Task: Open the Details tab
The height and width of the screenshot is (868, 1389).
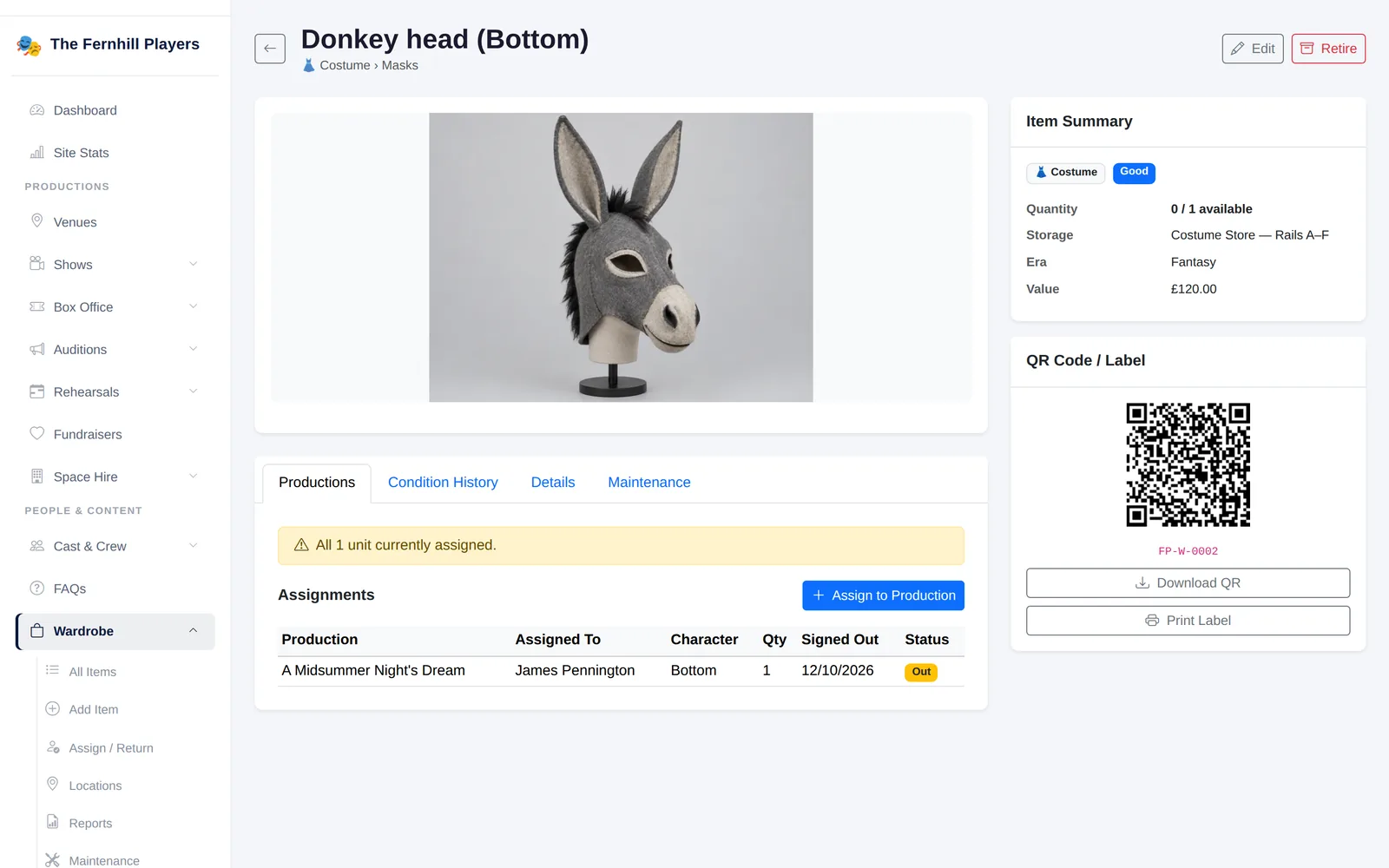Action: (x=553, y=483)
